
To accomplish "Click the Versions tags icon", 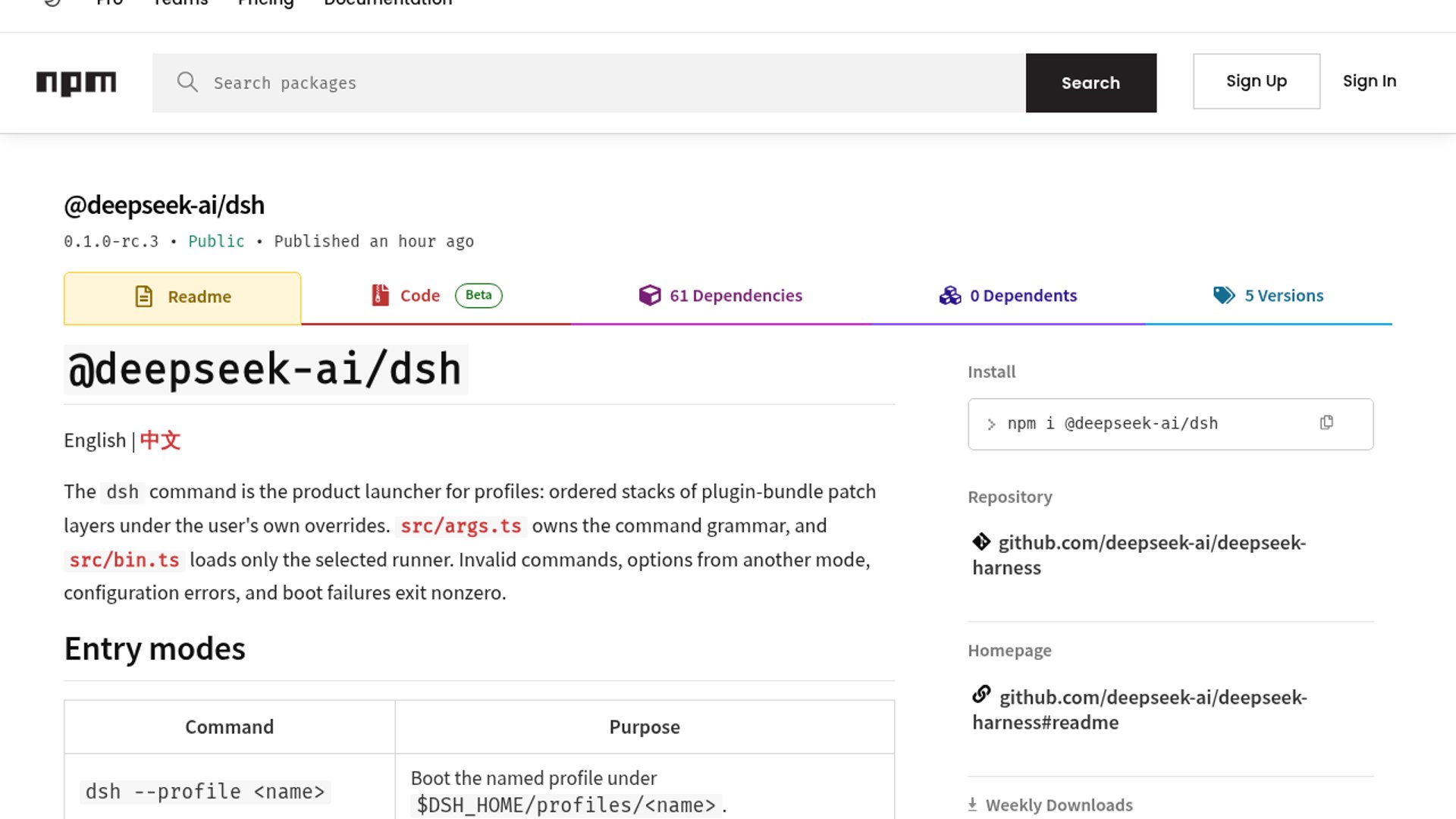I will pyautogui.click(x=1224, y=295).
